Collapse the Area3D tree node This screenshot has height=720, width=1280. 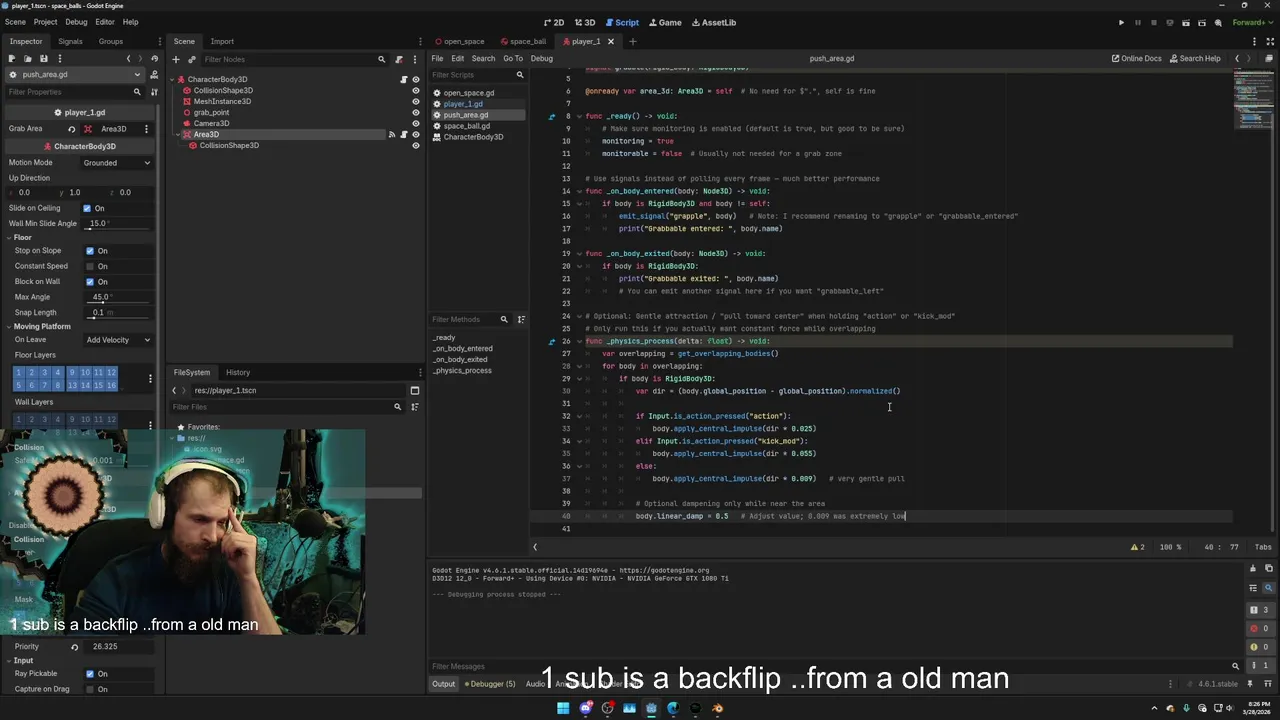coord(177,134)
